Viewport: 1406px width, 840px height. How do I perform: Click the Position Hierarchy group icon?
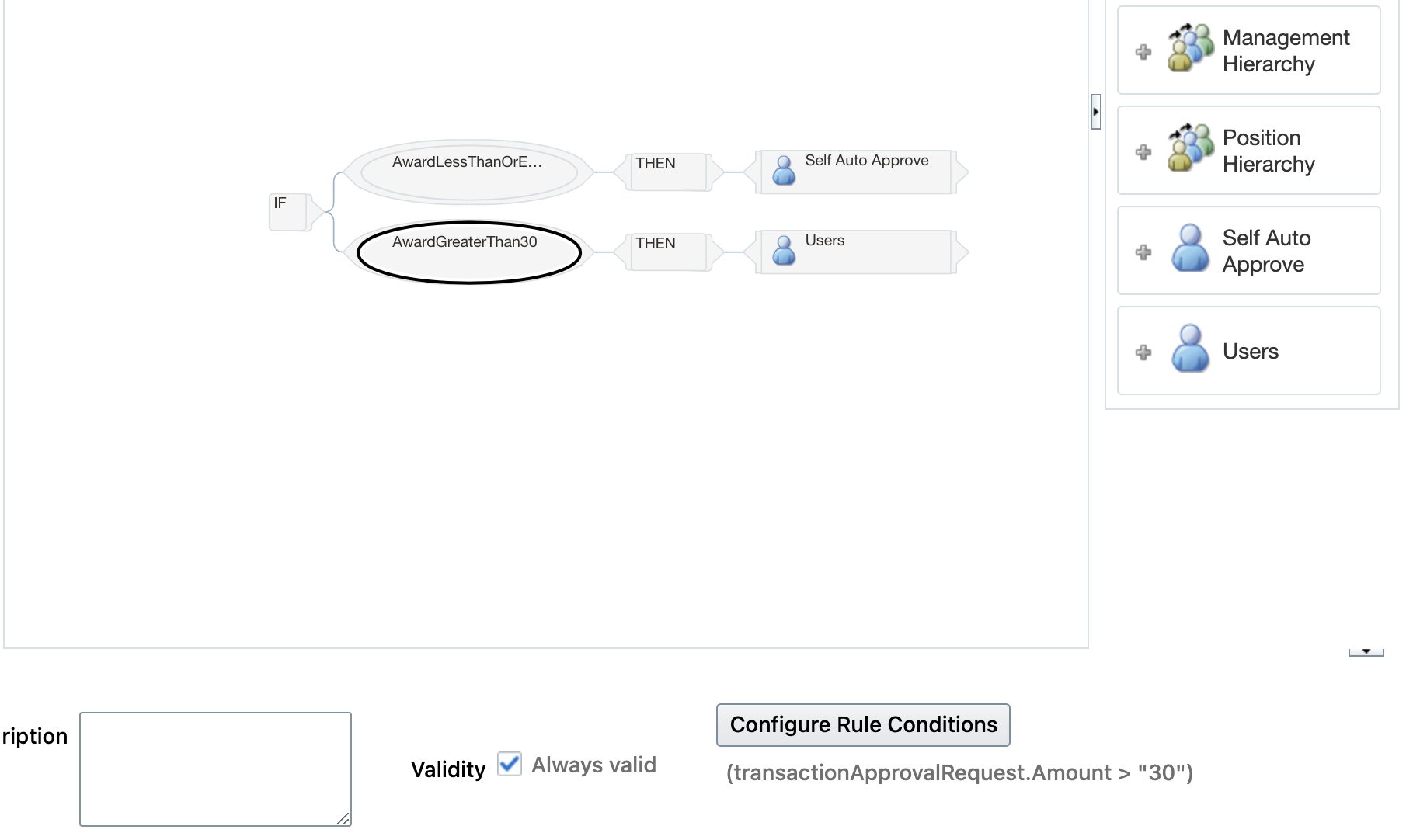click(x=1191, y=148)
